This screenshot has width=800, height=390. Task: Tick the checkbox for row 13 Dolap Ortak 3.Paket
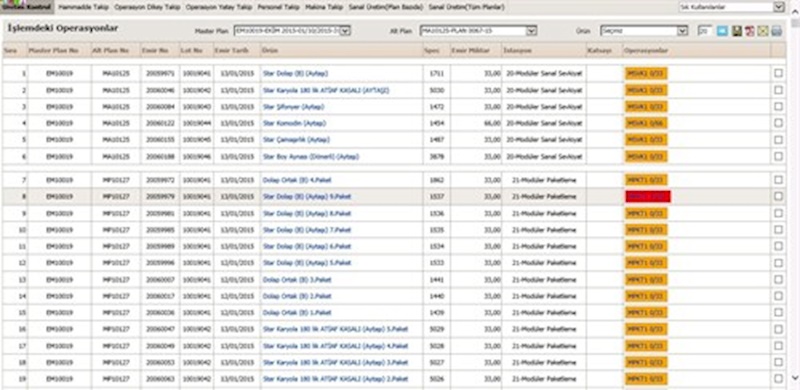coord(778,279)
